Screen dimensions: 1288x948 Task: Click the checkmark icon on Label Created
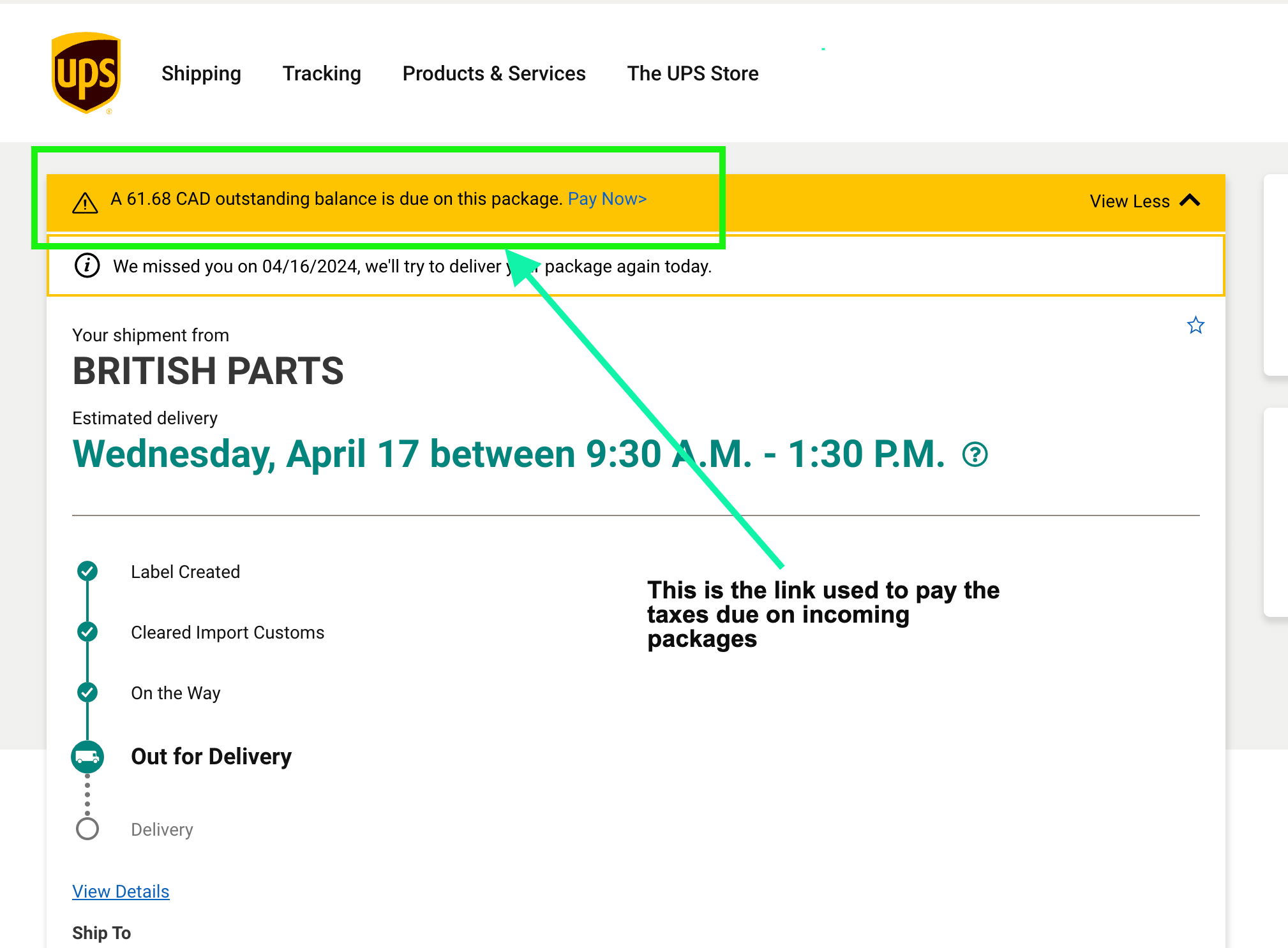pyautogui.click(x=88, y=571)
